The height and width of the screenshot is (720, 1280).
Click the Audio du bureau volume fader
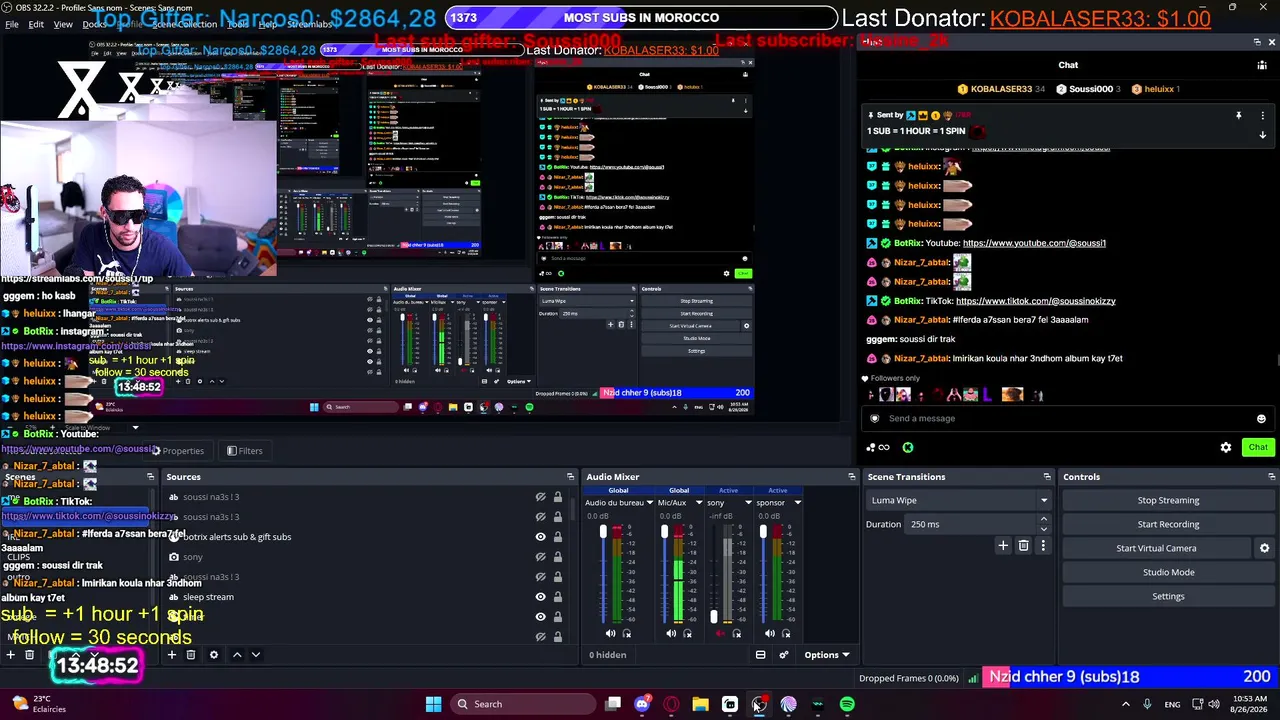click(x=603, y=532)
